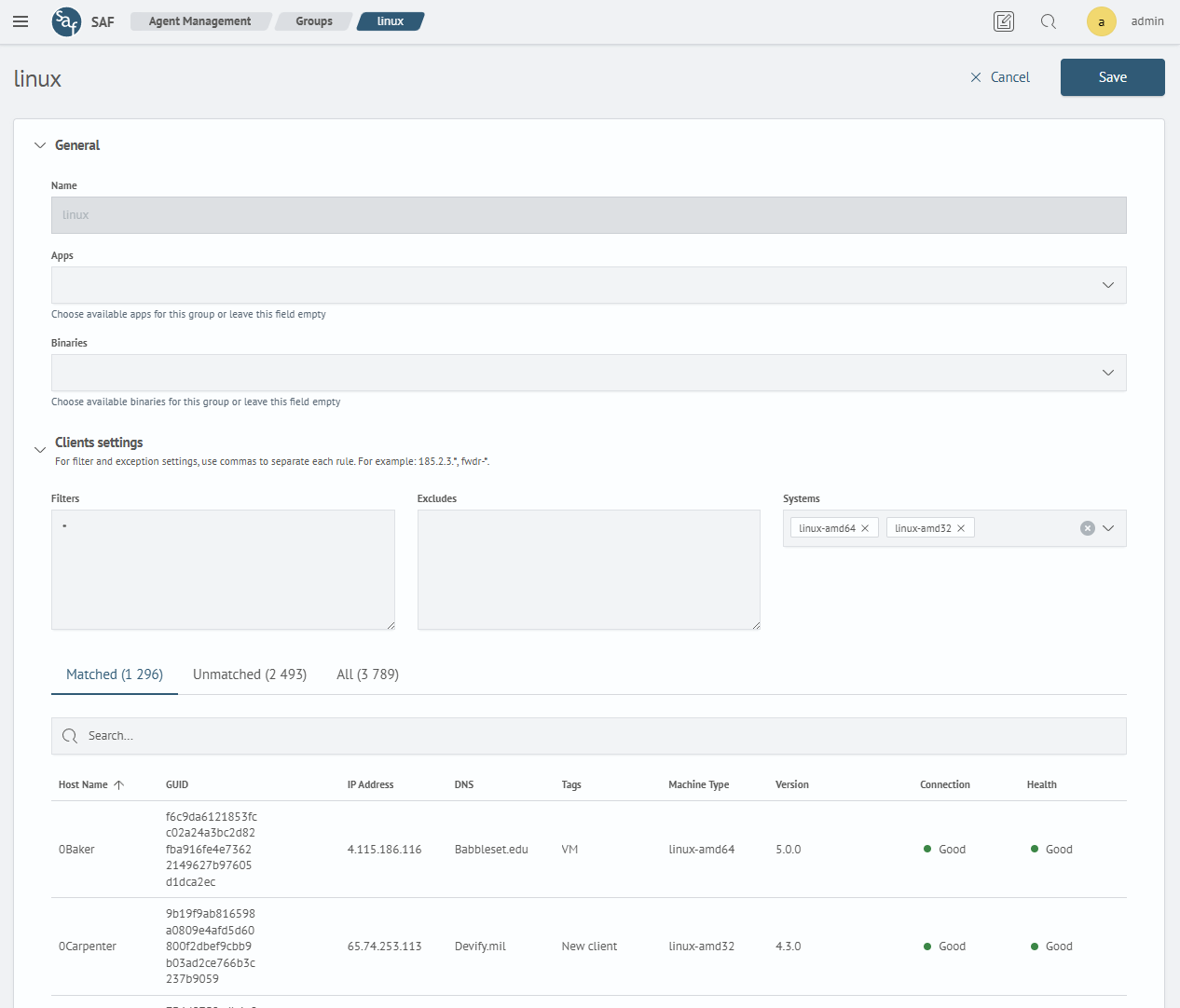Click the linux-amd32 machine type cell
Viewport: 1180px width, 1008px height.
[702, 947]
